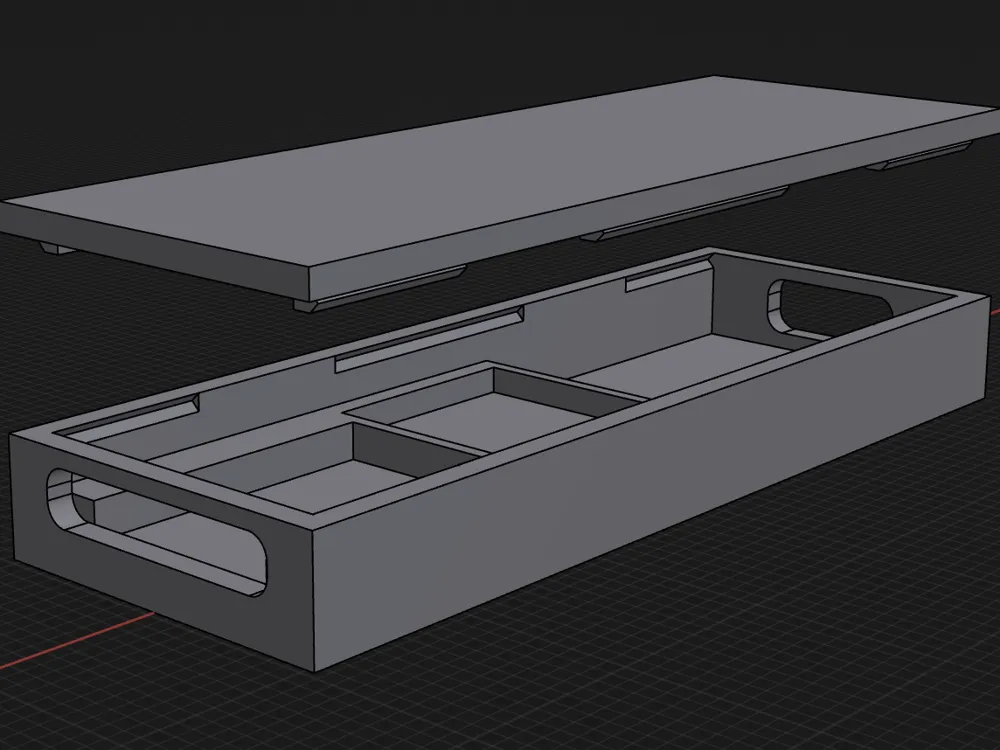Select the divider between middle and far compartments
This screenshot has height=750, width=1000.
click(x=570, y=382)
